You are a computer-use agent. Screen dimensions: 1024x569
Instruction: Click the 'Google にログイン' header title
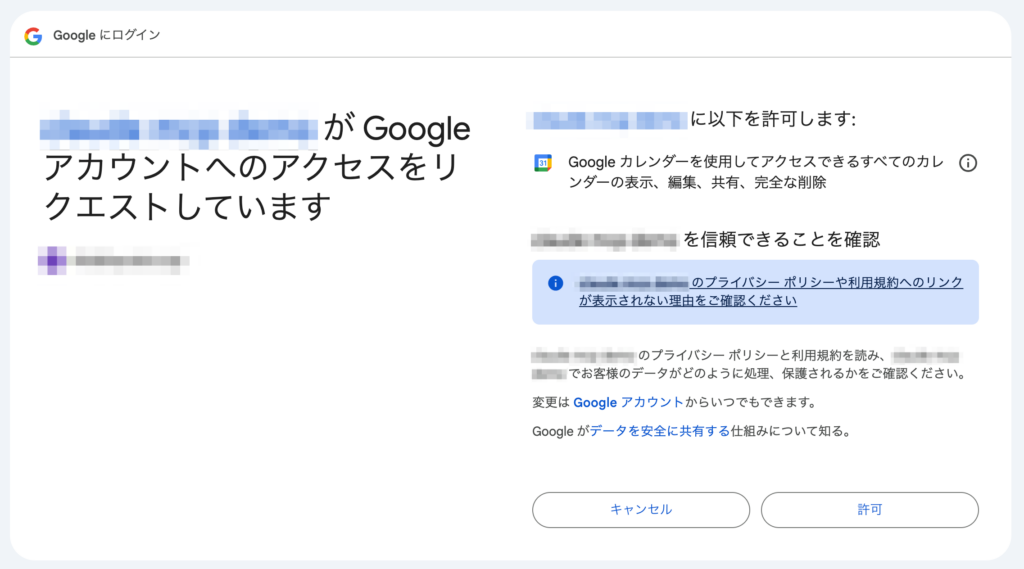click(107, 36)
